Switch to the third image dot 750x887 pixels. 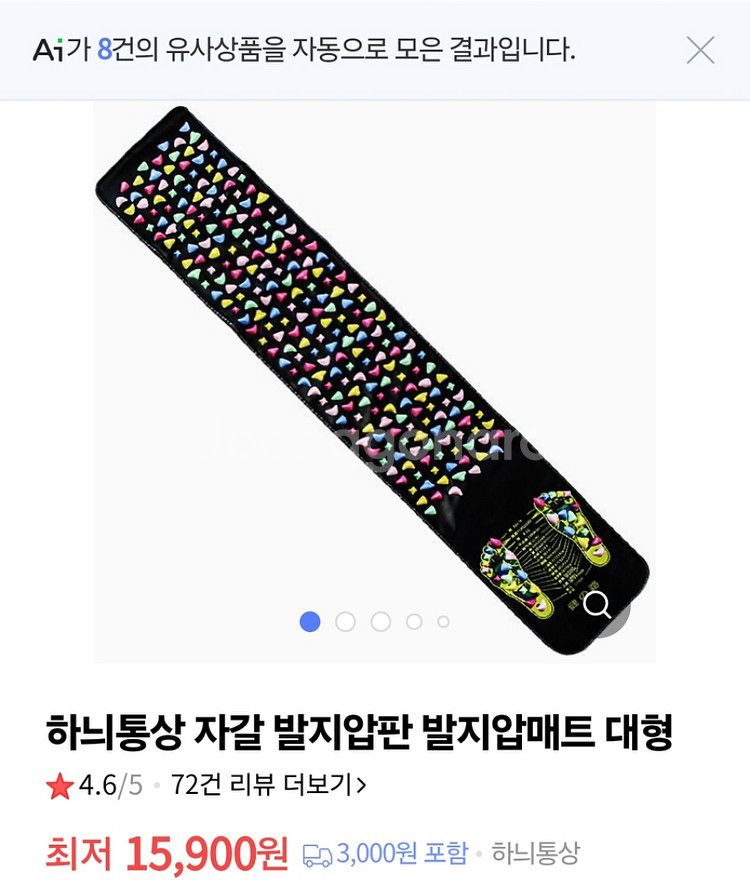point(381,621)
